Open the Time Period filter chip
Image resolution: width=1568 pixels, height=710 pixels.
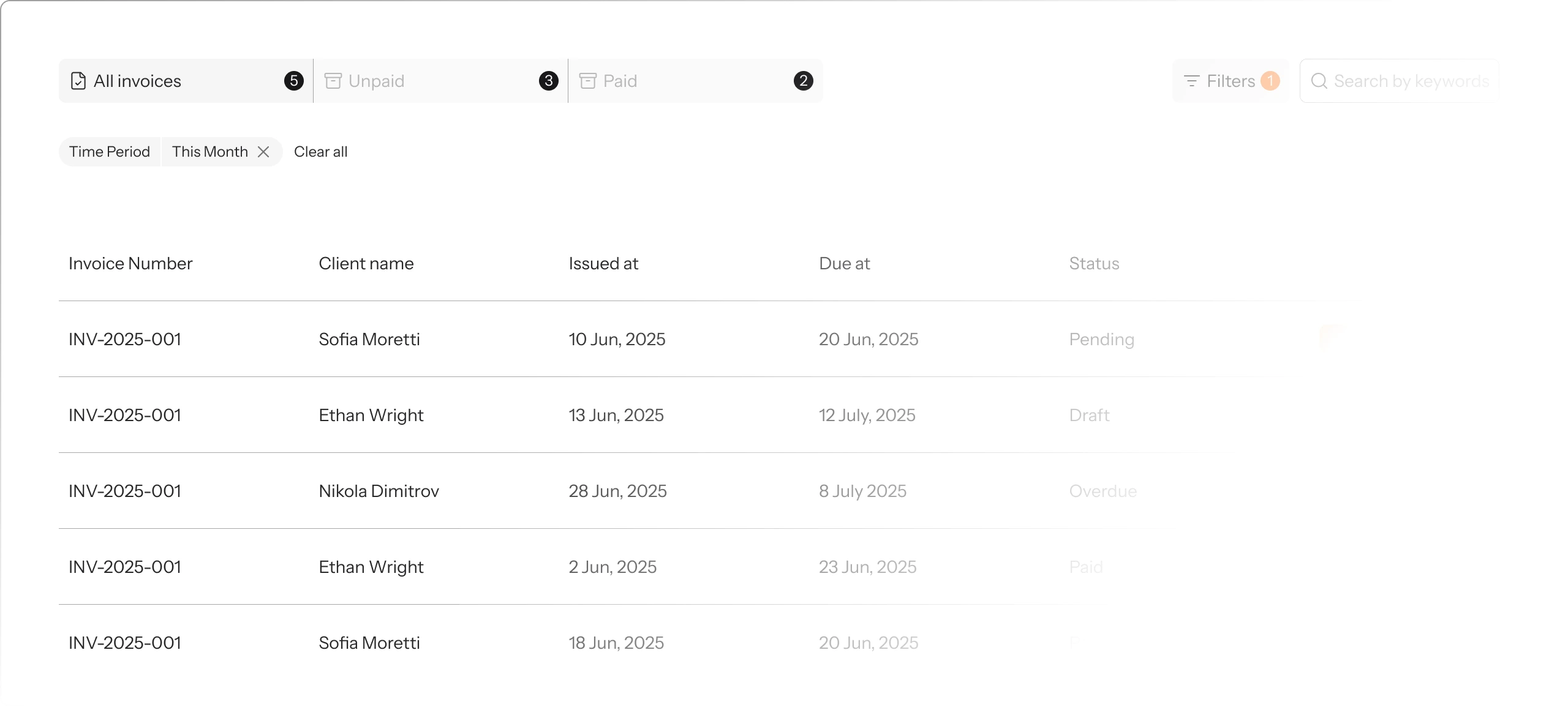[x=110, y=152]
